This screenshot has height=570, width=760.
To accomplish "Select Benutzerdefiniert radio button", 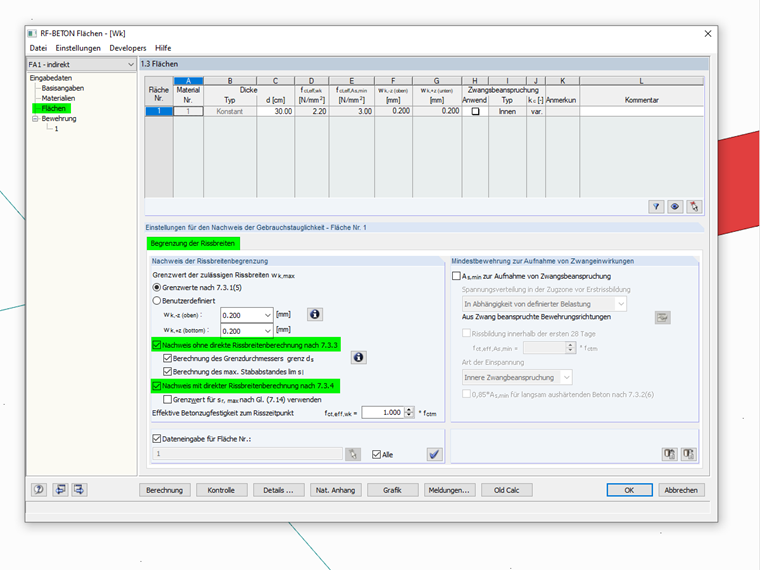I will 157,301.
